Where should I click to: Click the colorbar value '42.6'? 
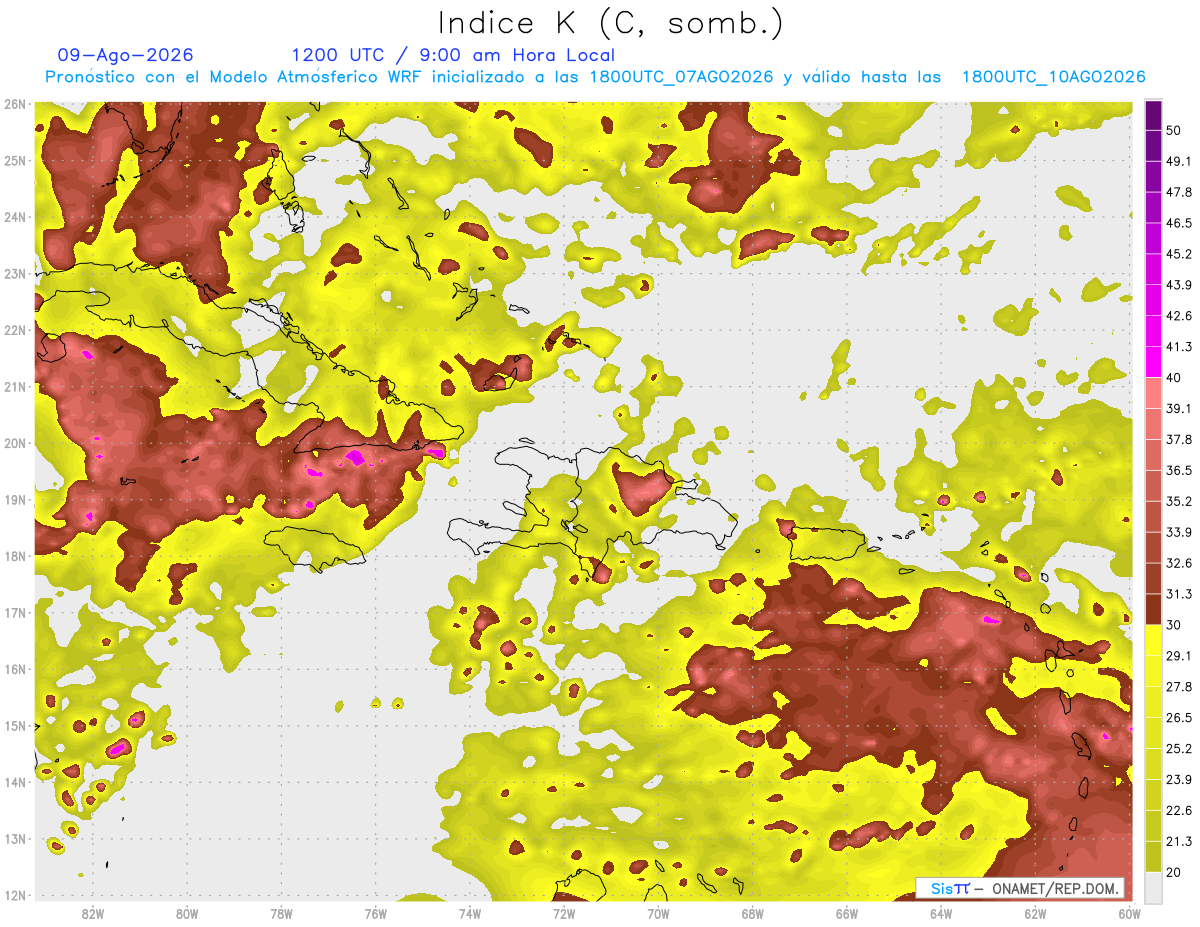tap(1179, 316)
